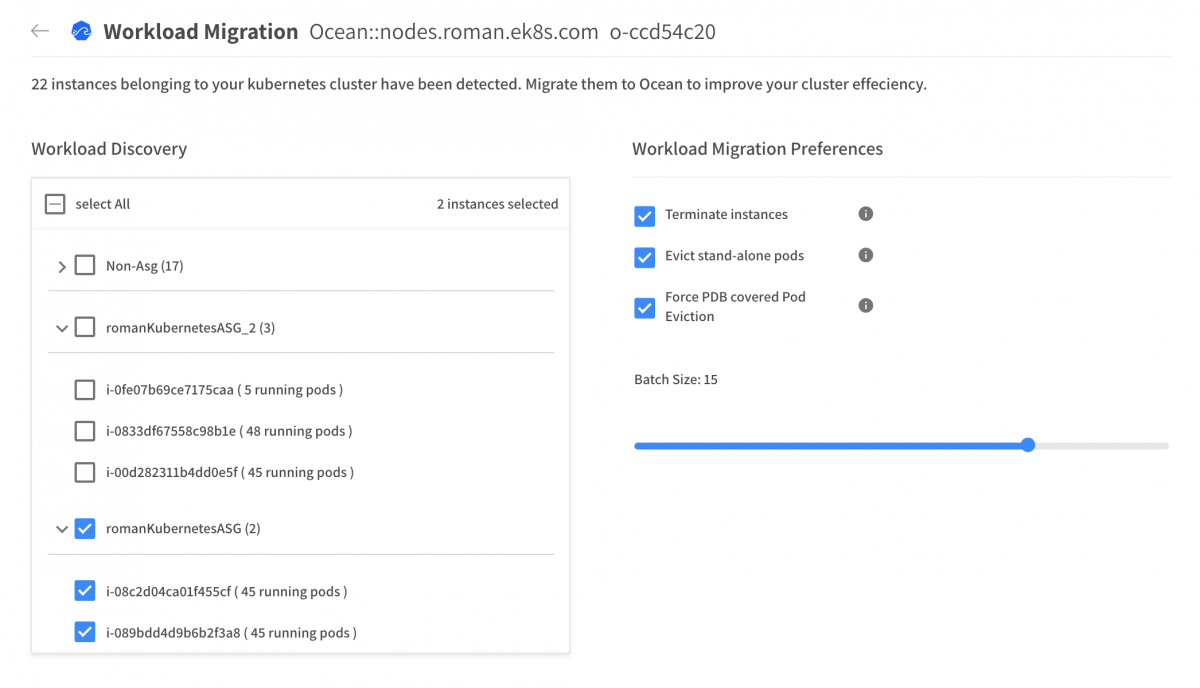1200x688 pixels.
Task: Click info icon beside Force PDB covered Pod Eviction
Action: [x=866, y=305]
